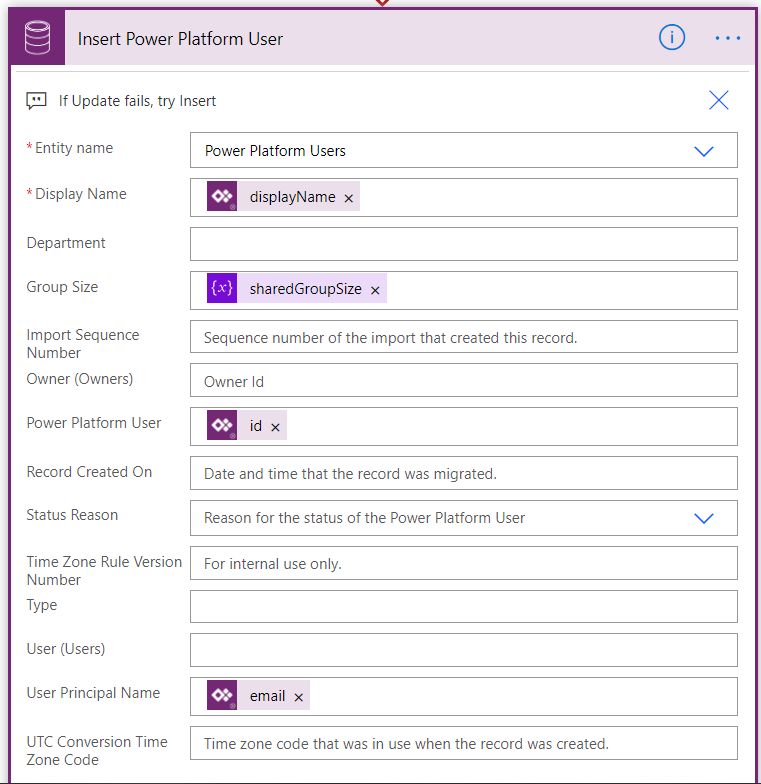
Task: Select the displayName token text
Action: click(x=292, y=197)
